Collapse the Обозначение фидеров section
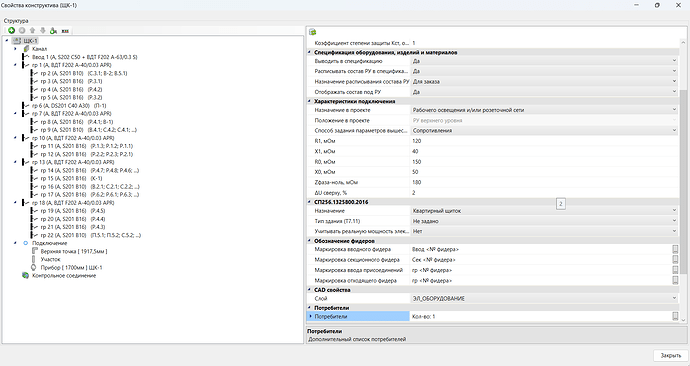690x366 pixels. pos(310,241)
